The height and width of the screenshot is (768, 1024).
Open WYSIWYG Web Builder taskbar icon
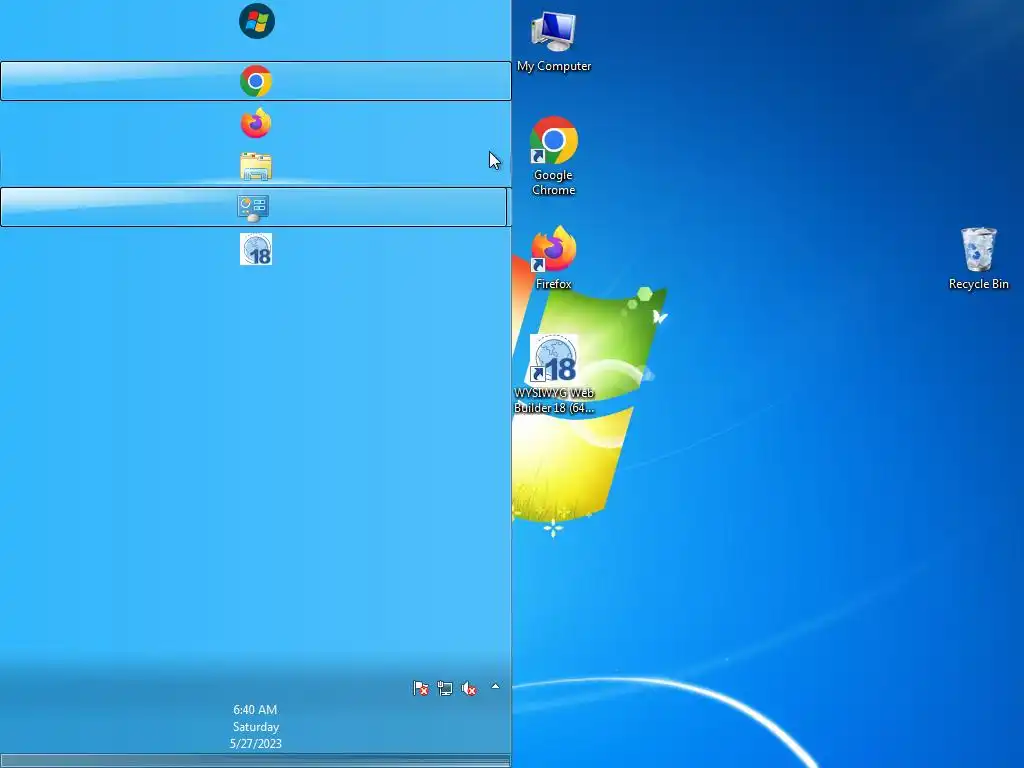pyautogui.click(x=255, y=249)
